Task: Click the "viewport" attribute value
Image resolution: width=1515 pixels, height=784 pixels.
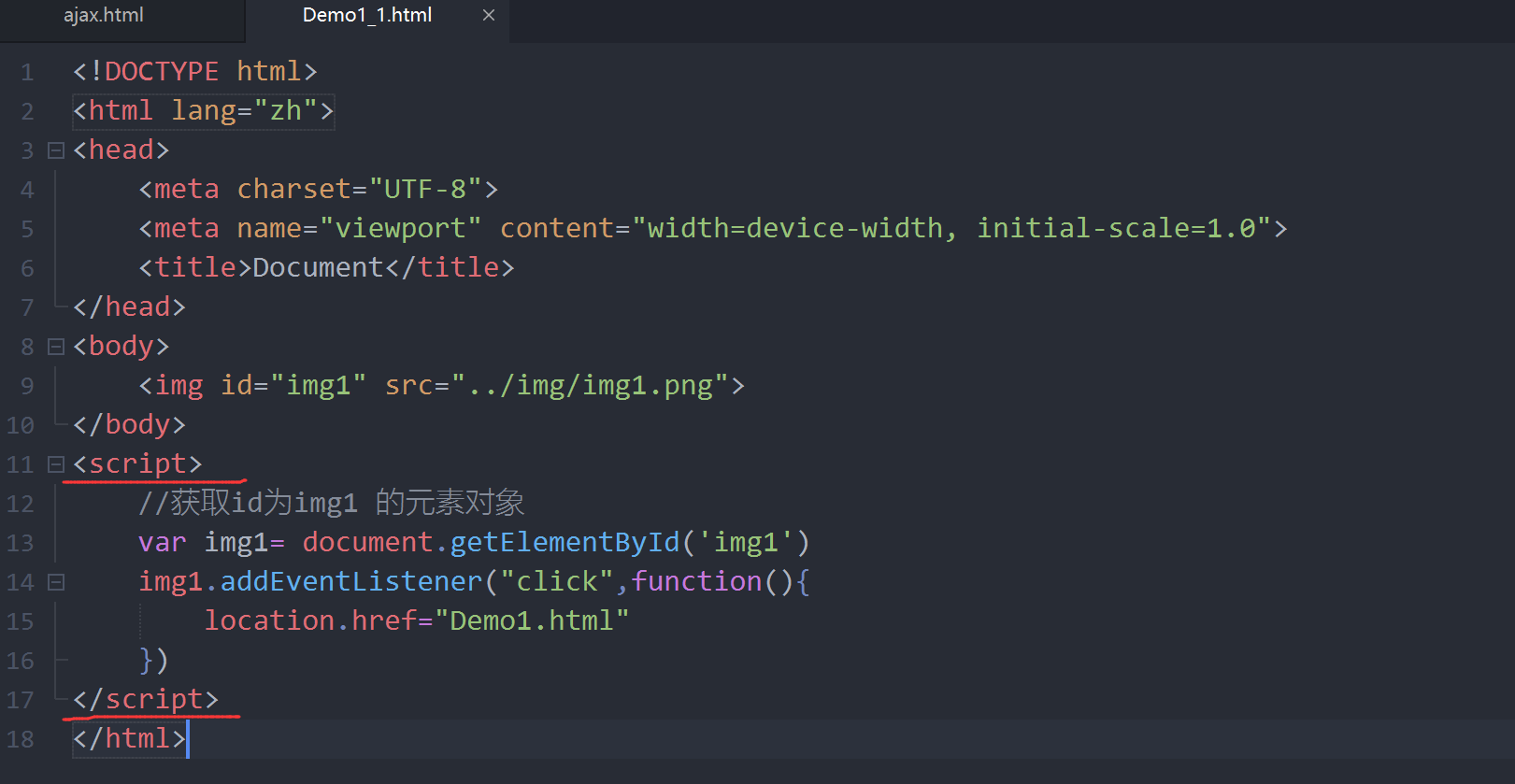Action: tap(401, 228)
